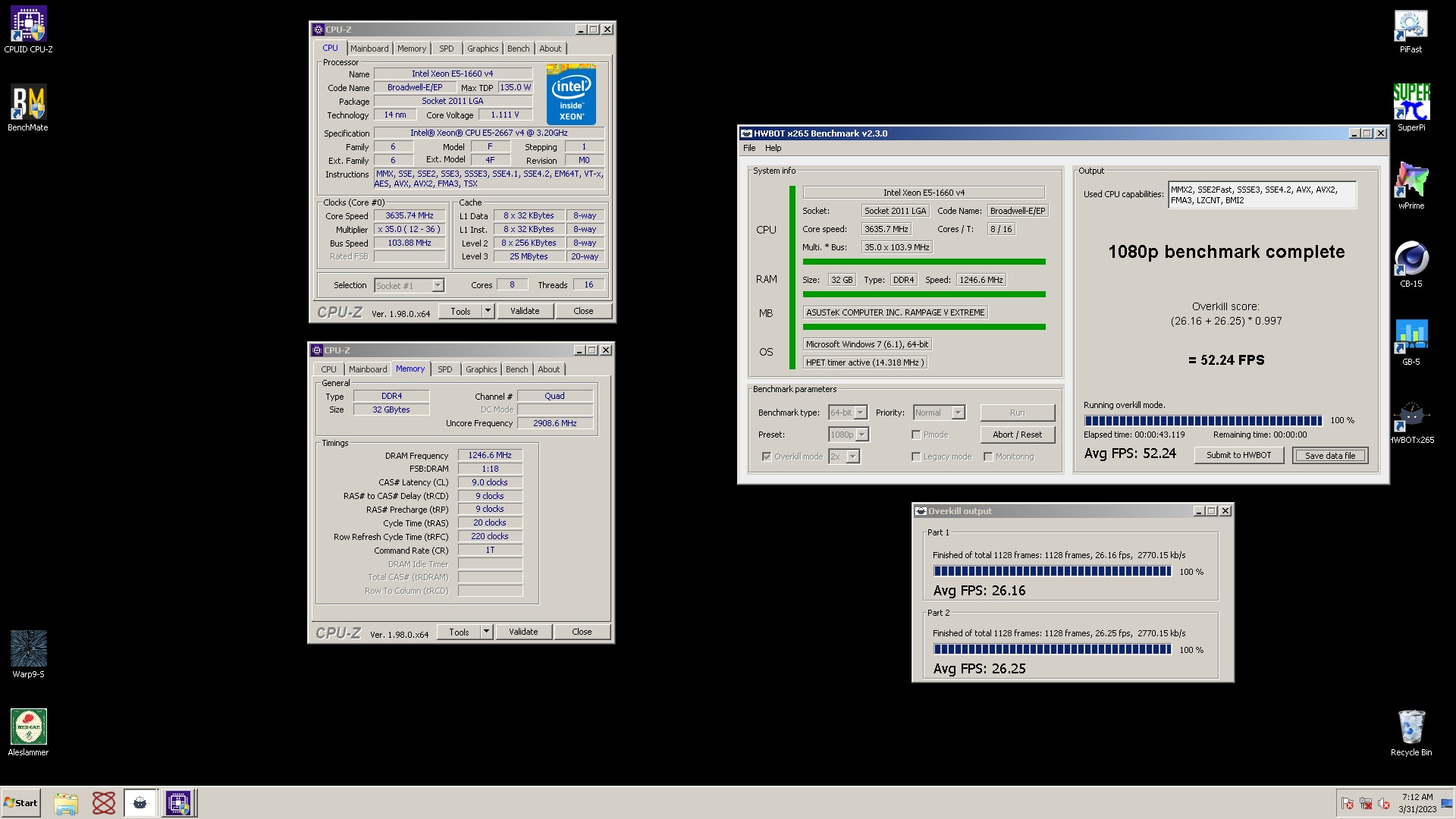Toggle the Pmode checkbox

pos(916,435)
